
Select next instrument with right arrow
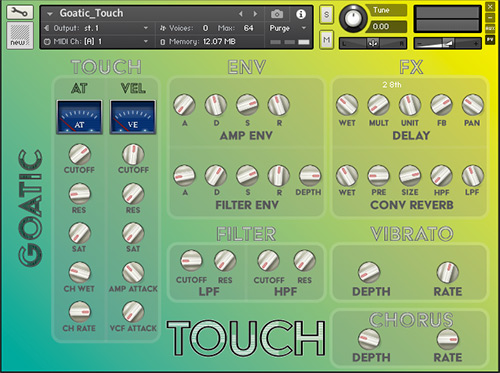pyautogui.click(x=255, y=14)
